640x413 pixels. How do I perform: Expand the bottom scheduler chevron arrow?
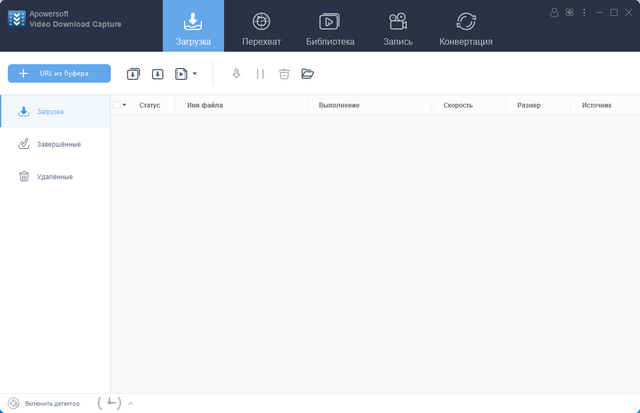pyautogui.click(x=130, y=403)
